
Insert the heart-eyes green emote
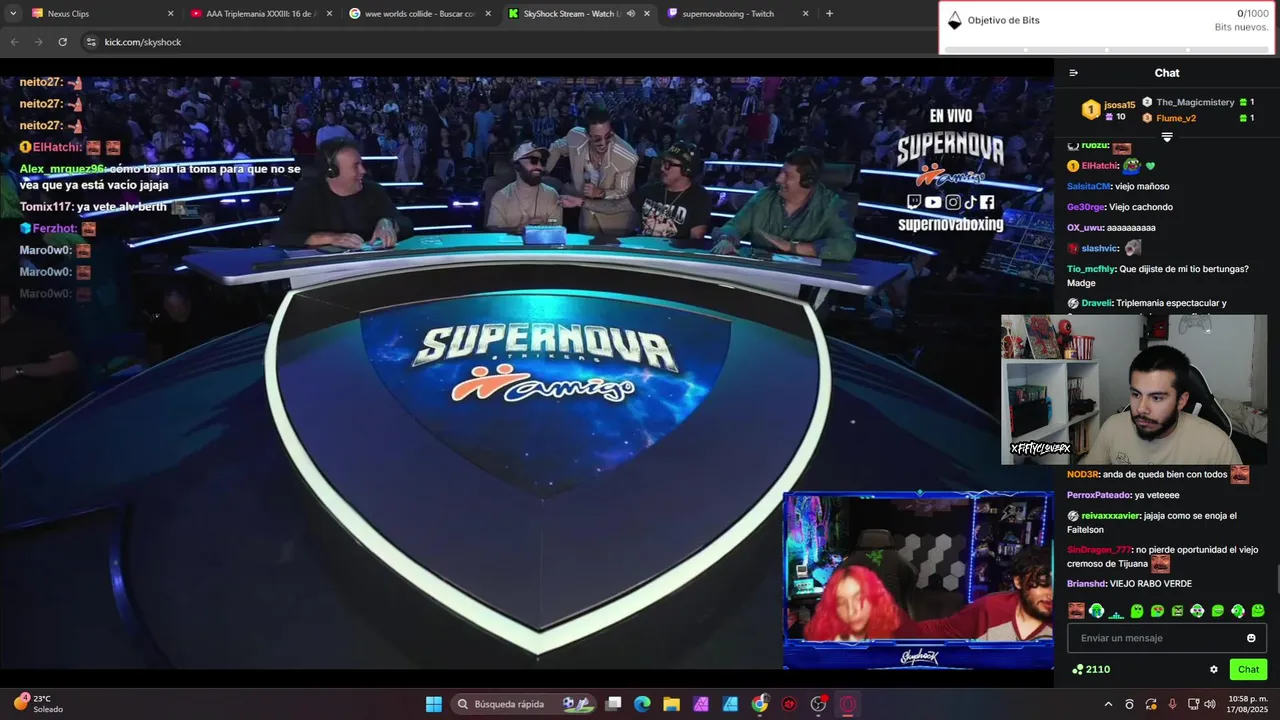coord(1157,610)
